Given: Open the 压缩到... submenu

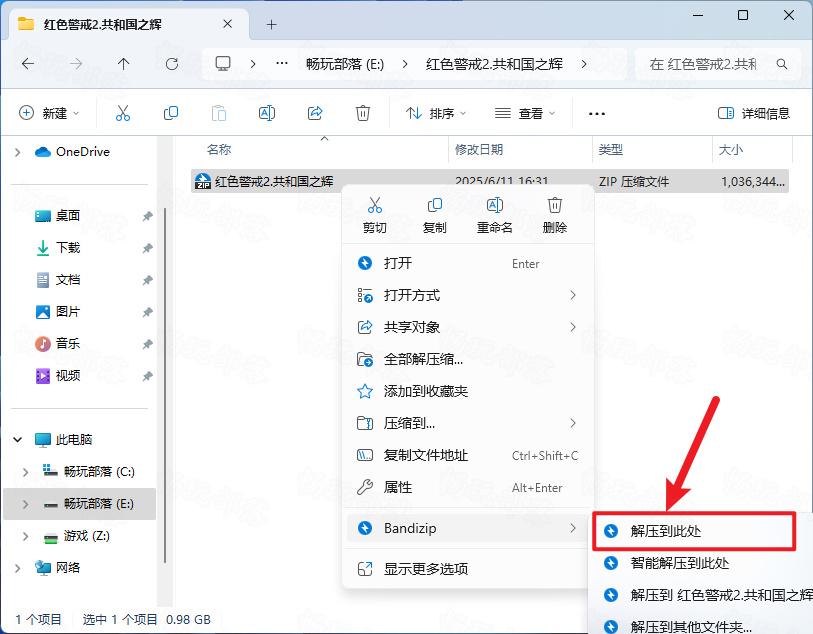Looking at the screenshot, I should [x=468, y=424].
